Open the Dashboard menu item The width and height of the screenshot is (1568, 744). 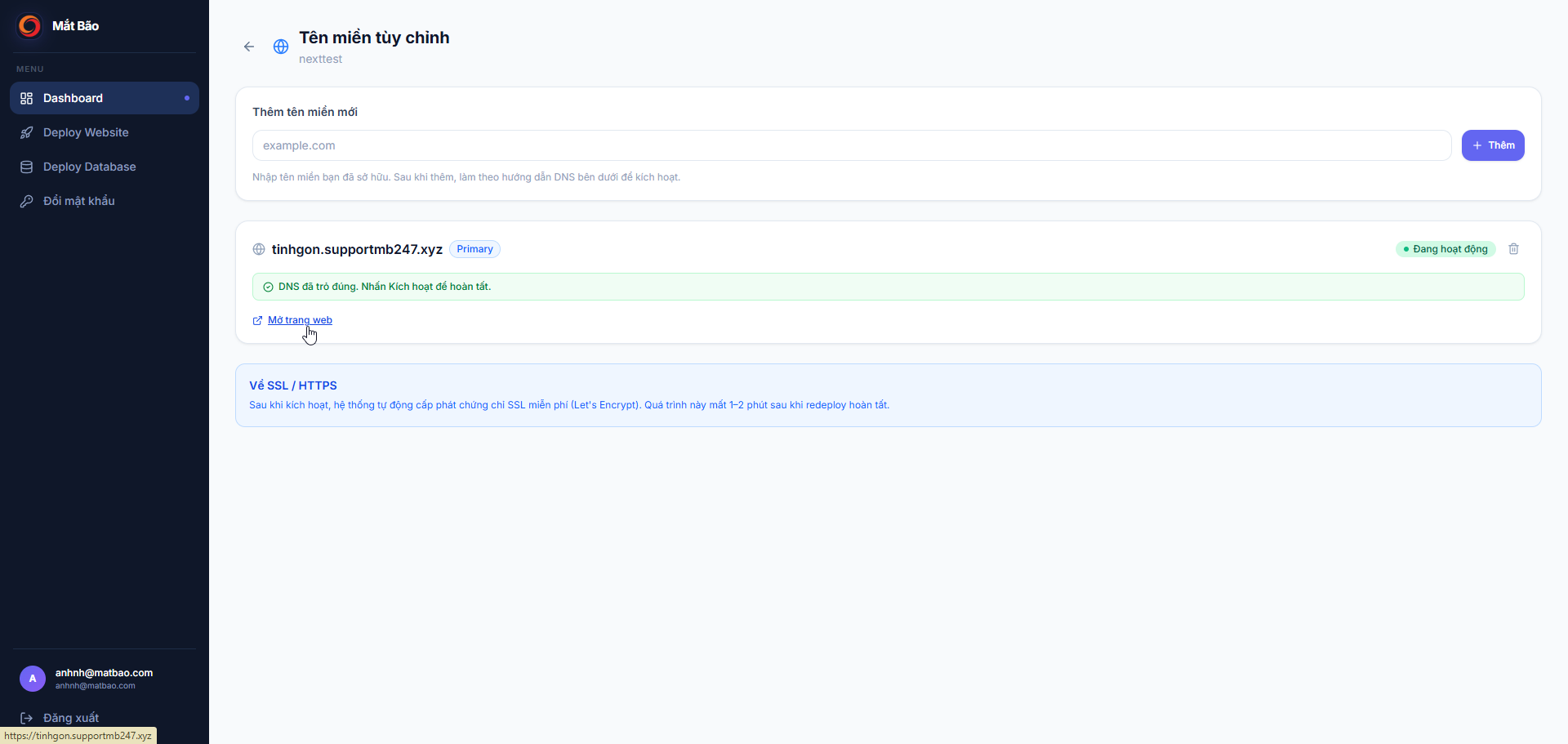105,98
